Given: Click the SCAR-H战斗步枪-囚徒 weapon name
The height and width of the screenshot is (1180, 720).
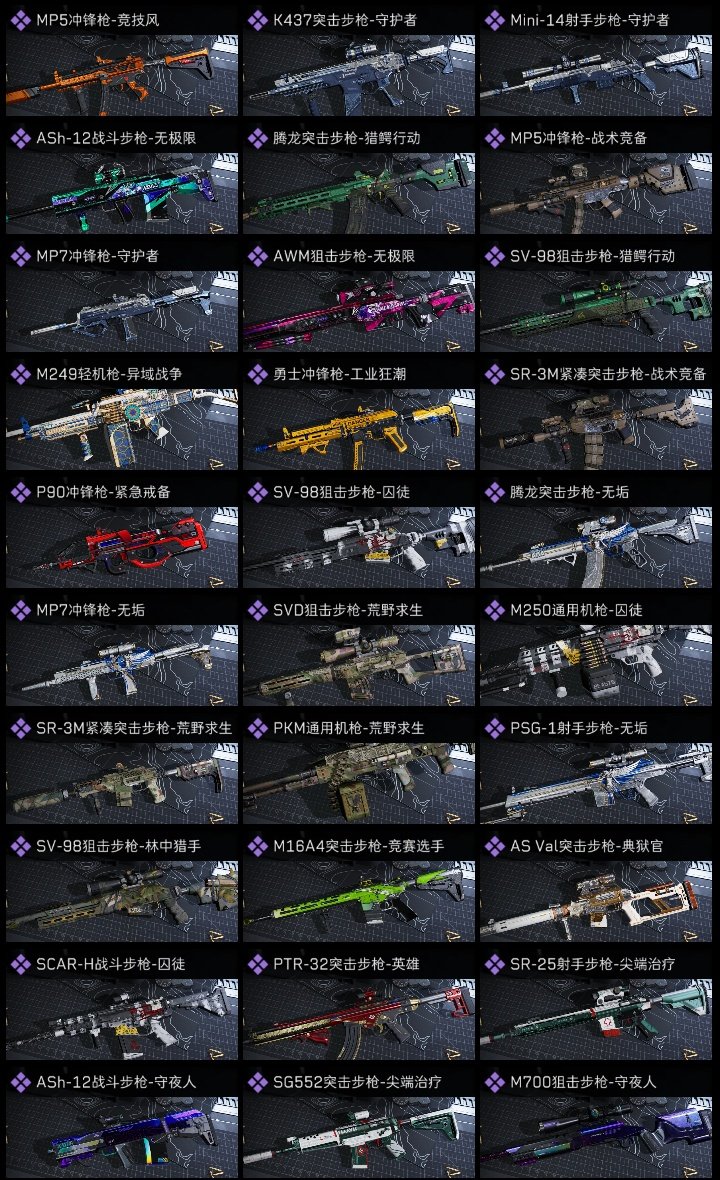Looking at the screenshot, I should point(111,964).
